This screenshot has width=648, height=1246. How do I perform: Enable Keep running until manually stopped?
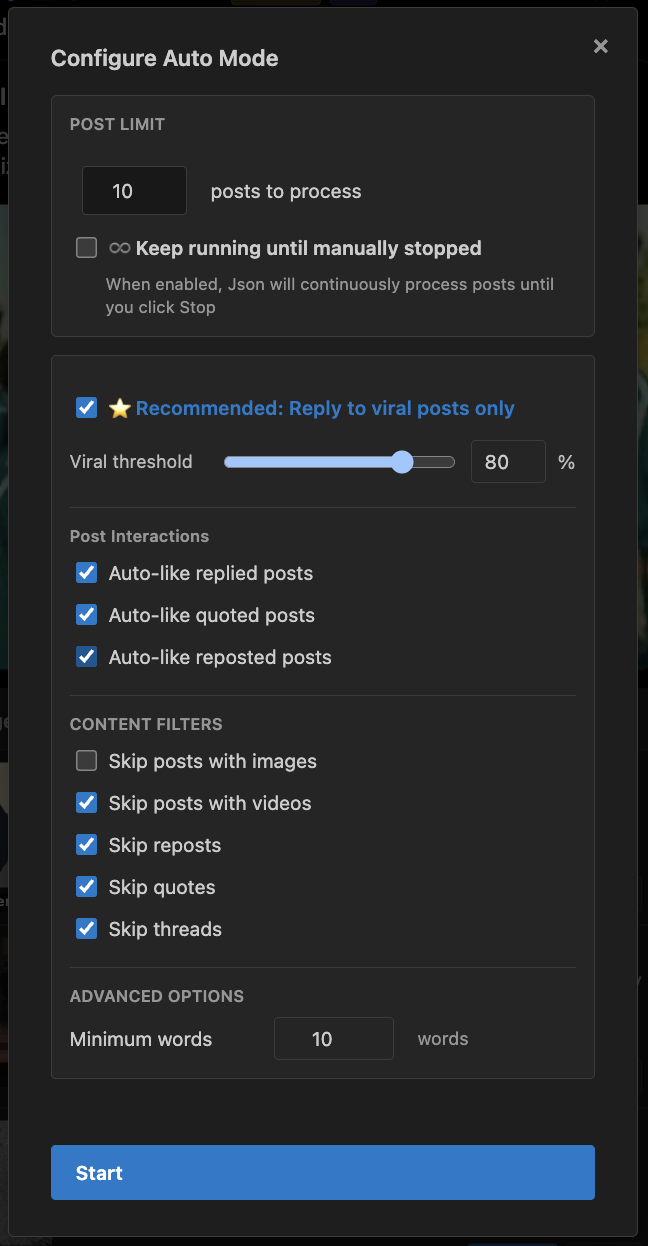click(x=86, y=247)
